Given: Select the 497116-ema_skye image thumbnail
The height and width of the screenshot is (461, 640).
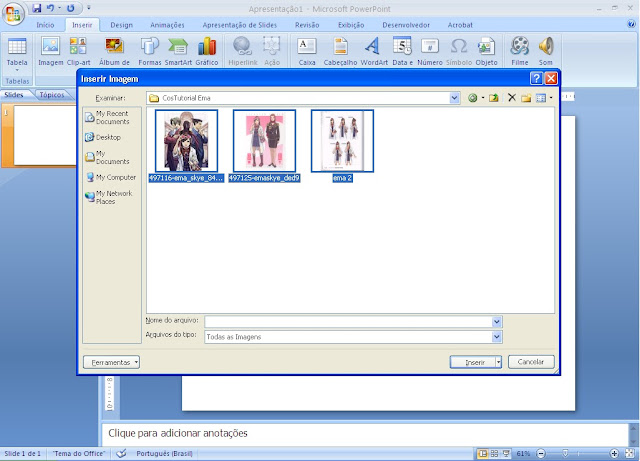Looking at the screenshot, I should [x=186, y=141].
